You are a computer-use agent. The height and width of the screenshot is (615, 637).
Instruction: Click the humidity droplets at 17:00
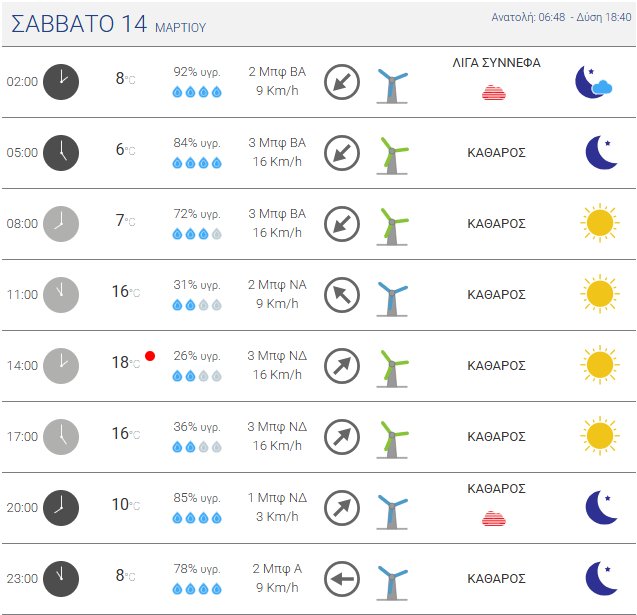click(197, 447)
